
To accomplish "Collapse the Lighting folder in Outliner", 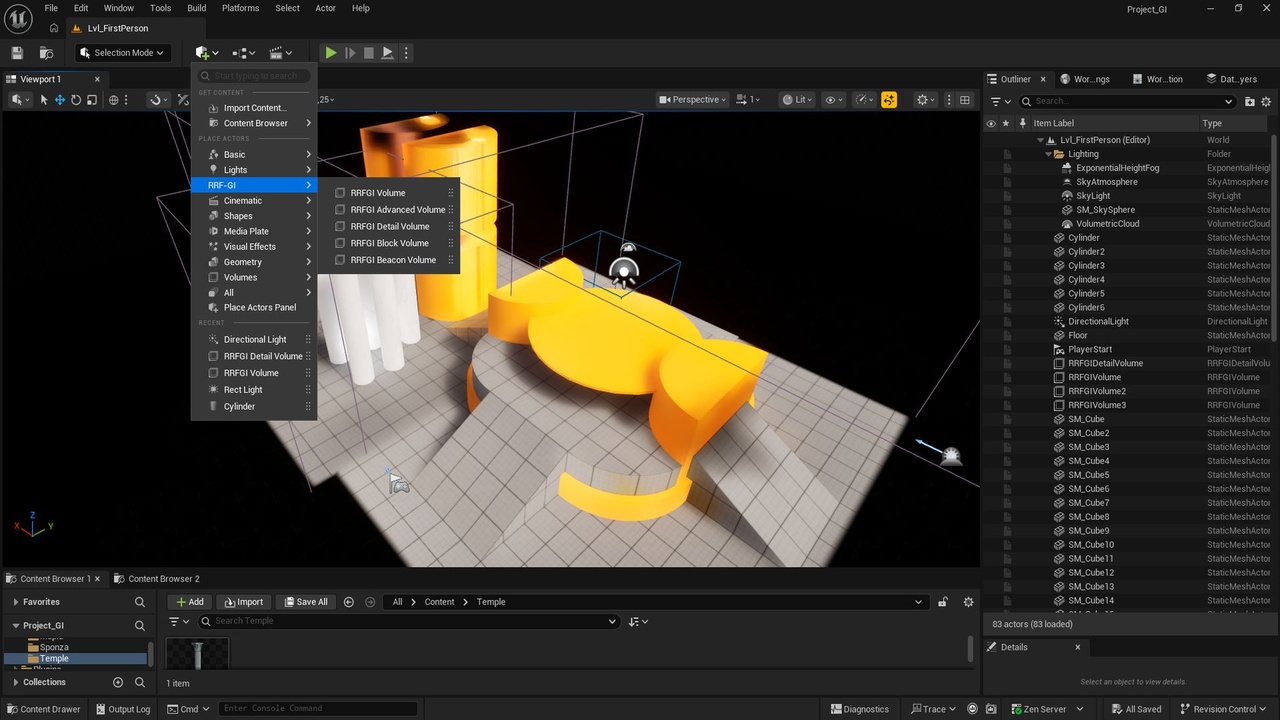I will 1049,154.
